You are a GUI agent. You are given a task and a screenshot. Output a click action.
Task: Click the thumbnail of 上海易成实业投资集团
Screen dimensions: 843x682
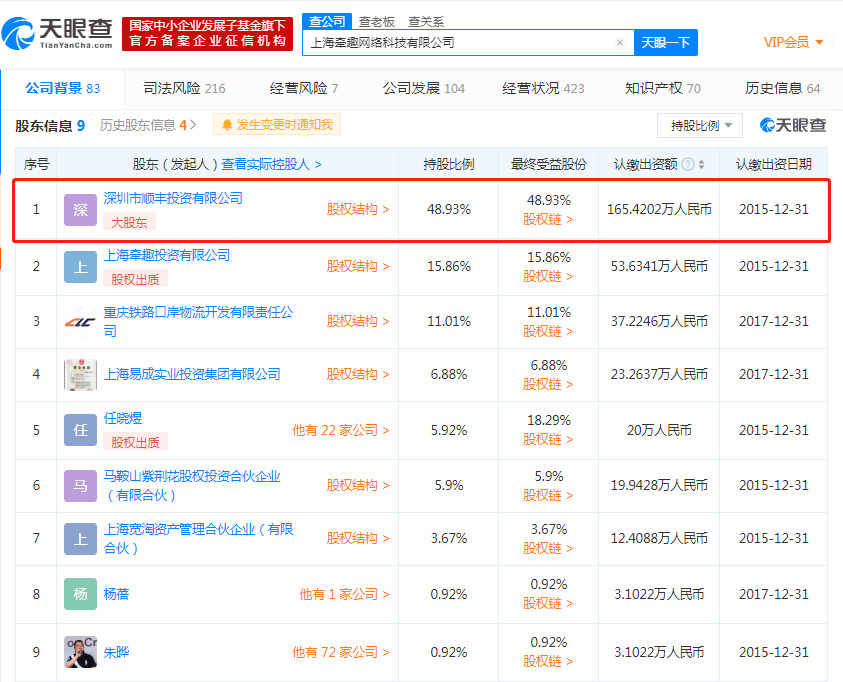[x=80, y=375]
